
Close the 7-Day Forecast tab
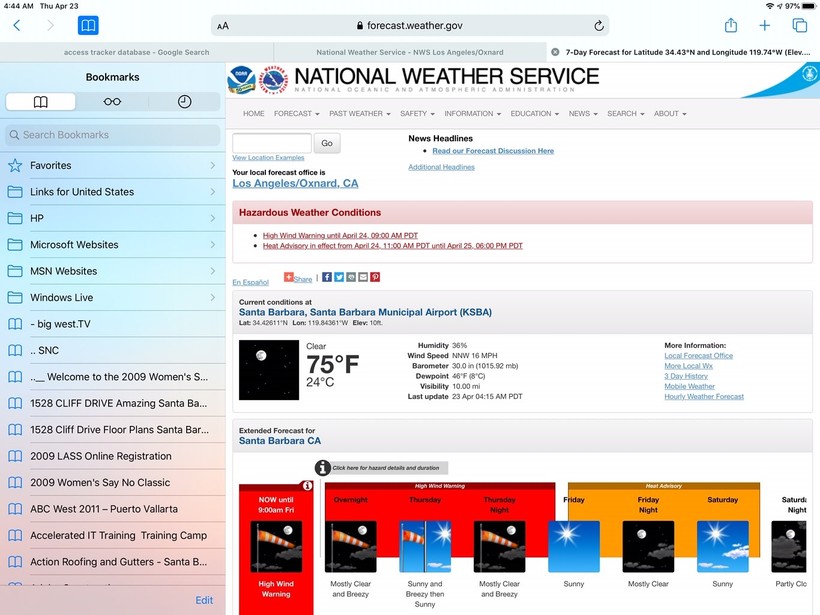coord(555,52)
